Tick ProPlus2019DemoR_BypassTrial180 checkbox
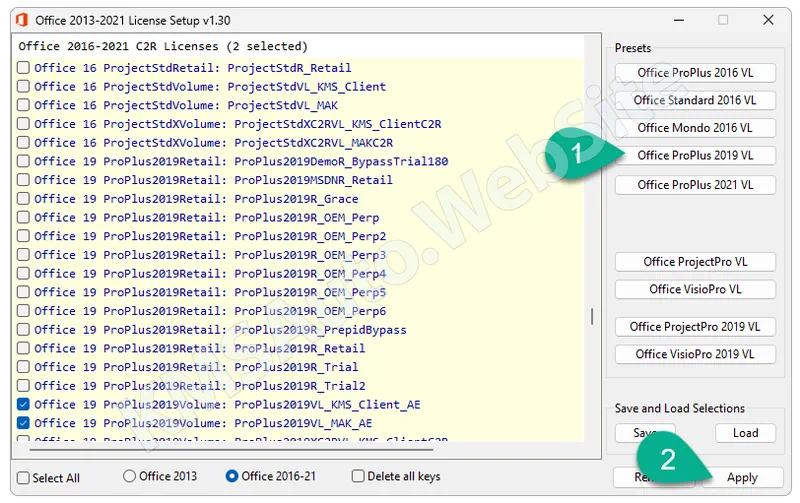This screenshot has width=800, height=503. point(23,161)
